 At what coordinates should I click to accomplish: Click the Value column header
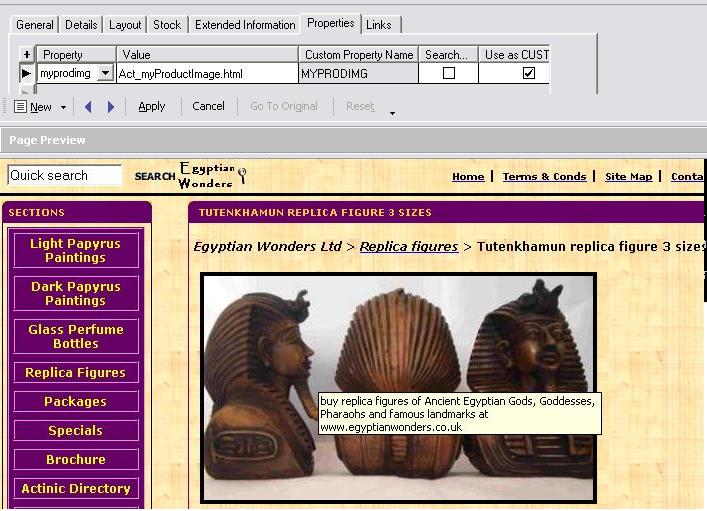207,55
